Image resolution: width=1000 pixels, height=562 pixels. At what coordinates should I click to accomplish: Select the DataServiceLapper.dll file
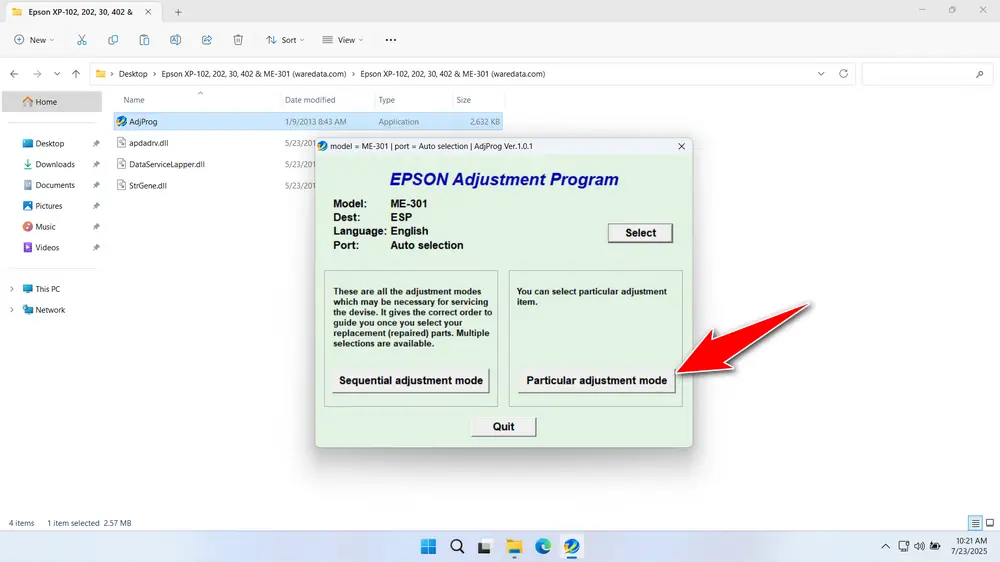click(x=166, y=164)
